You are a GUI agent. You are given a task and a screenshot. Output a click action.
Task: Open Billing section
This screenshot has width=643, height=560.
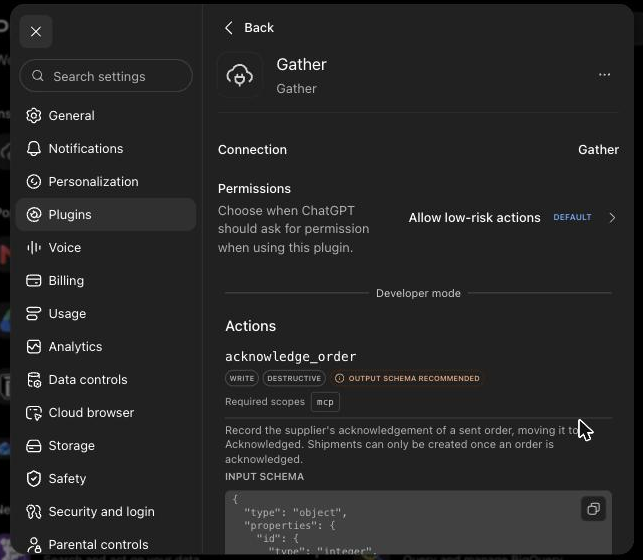pos(106,281)
